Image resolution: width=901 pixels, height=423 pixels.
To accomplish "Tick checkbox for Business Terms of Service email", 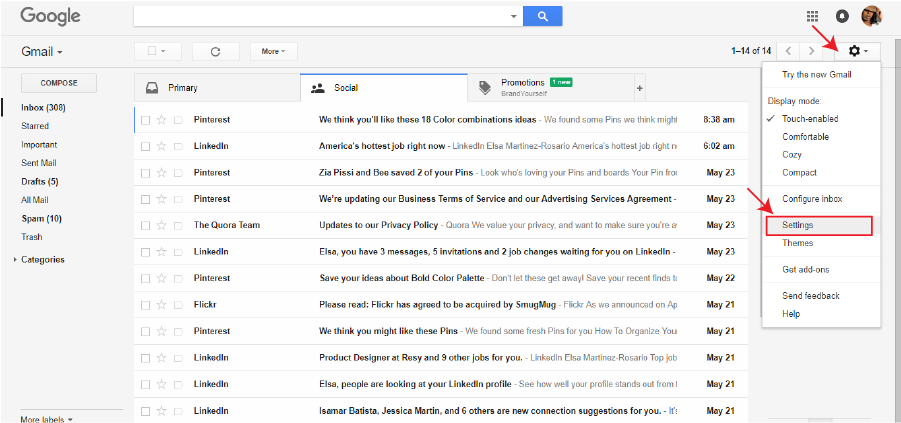I will [145, 199].
